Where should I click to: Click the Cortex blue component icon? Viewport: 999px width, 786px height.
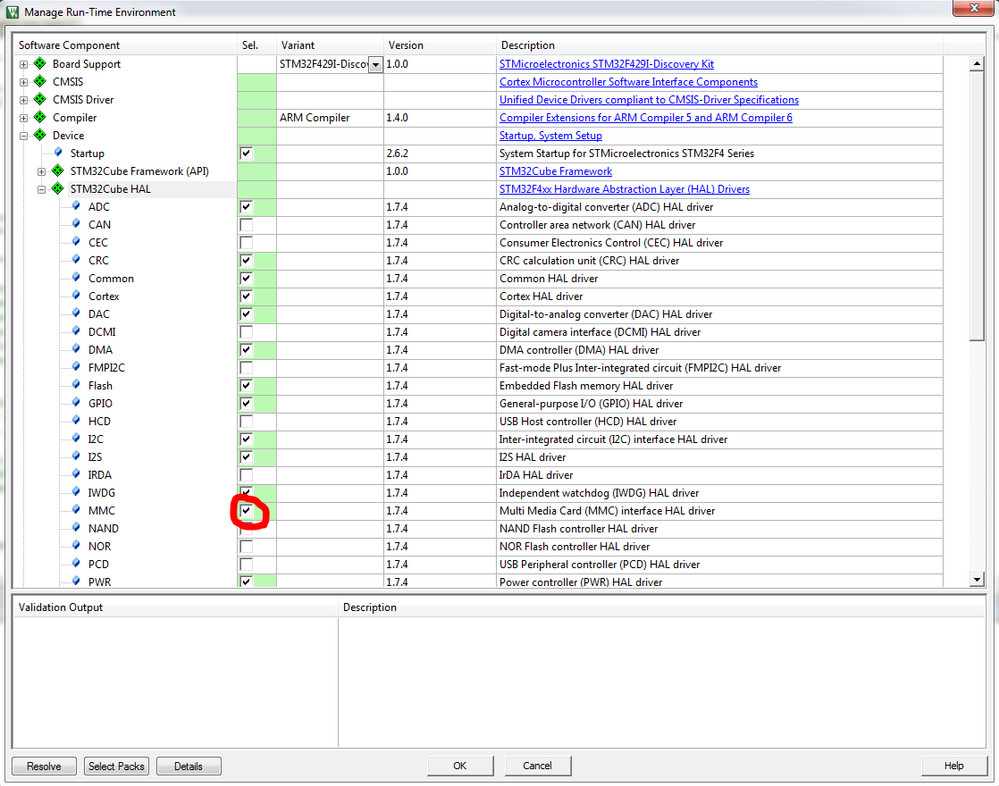click(x=76, y=295)
